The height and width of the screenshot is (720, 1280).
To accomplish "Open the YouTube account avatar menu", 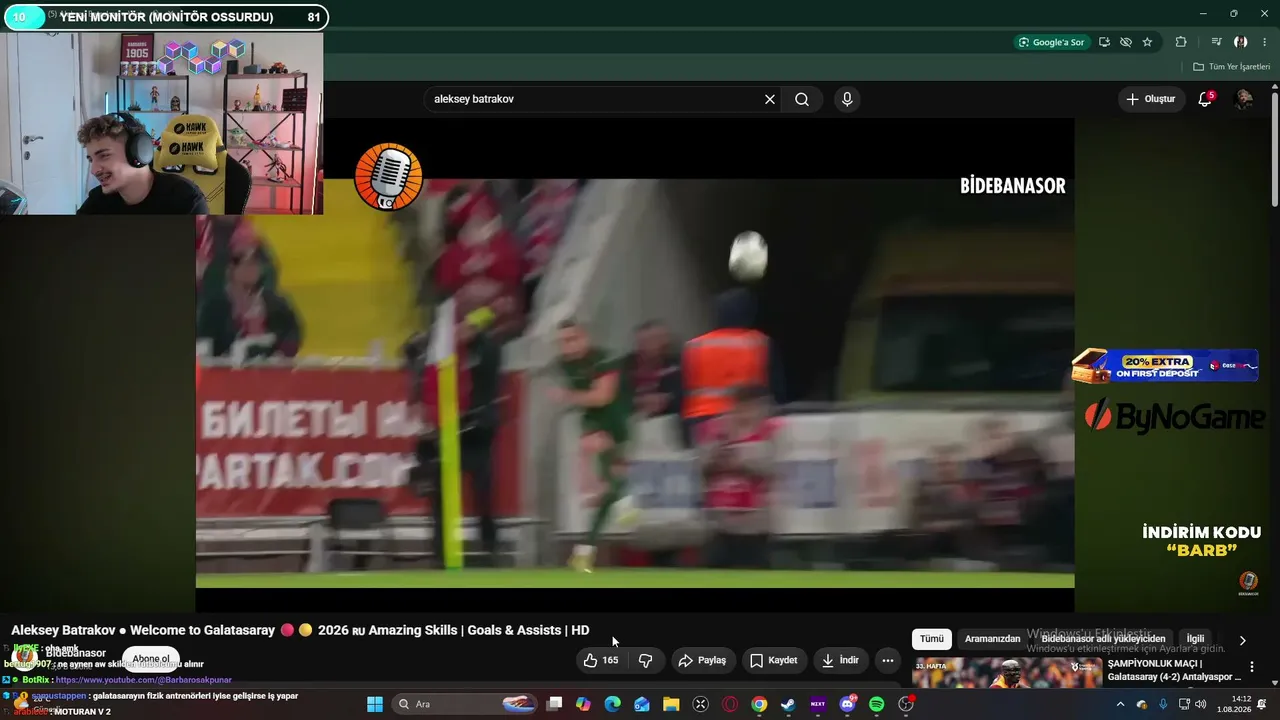I will tap(1244, 99).
